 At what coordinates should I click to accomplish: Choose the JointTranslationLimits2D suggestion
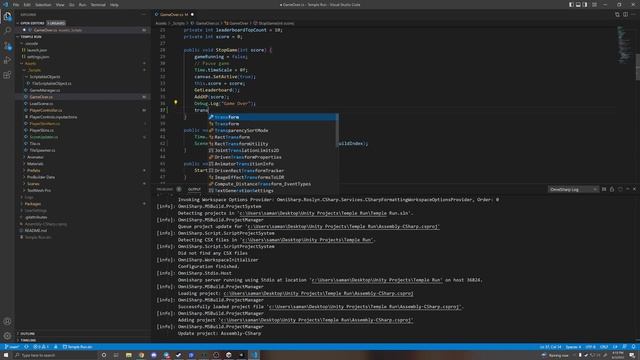(x=272, y=151)
